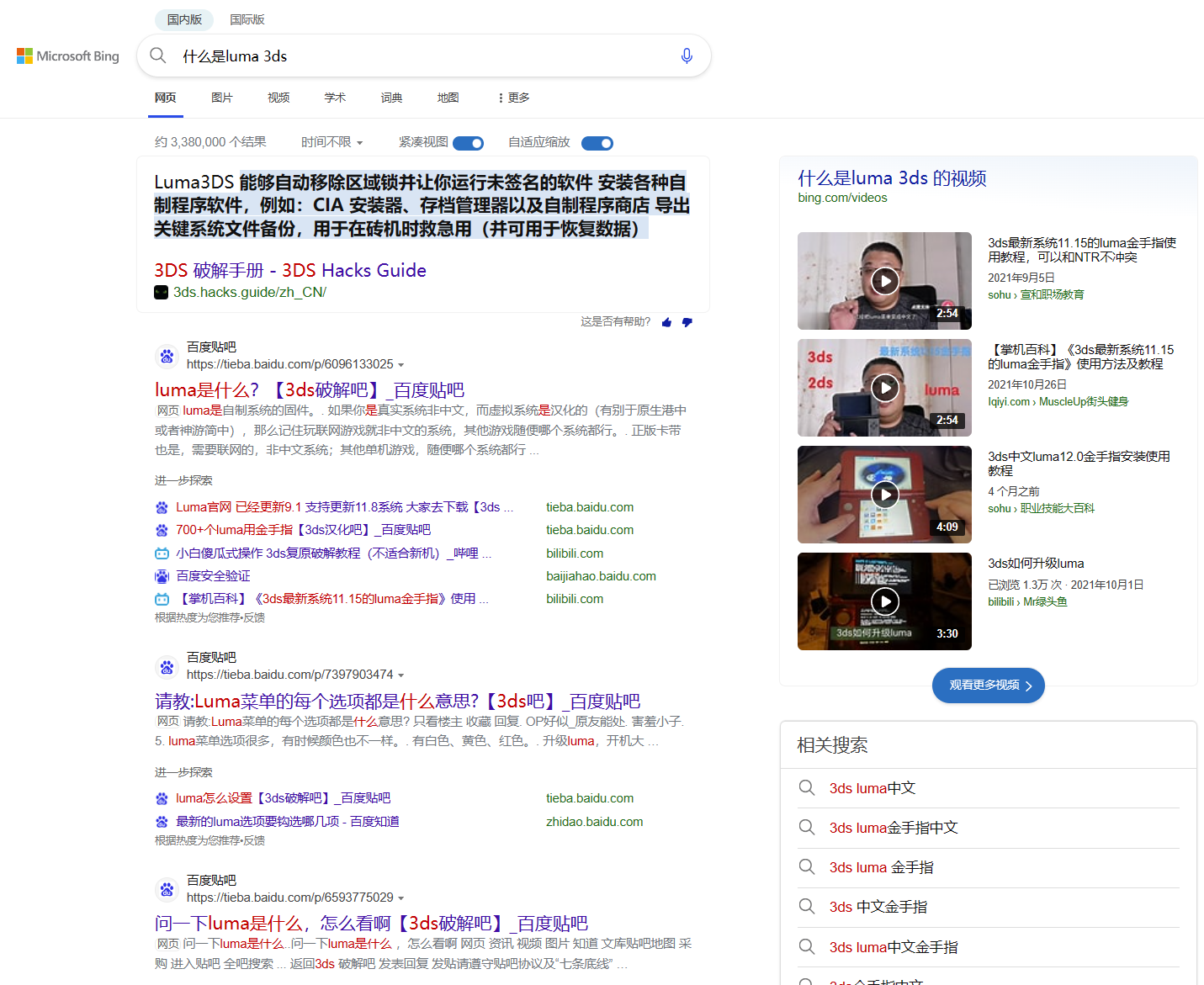Click Baidu Tieba site icon for luma是什么 result
1204x985 pixels.
click(x=167, y=356)
